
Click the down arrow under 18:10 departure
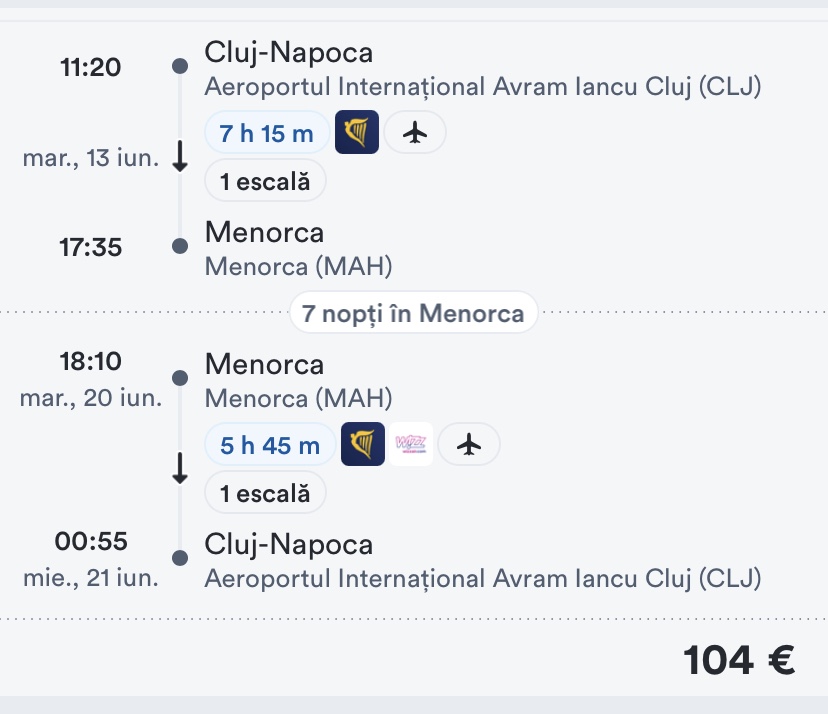pos(180,469)
